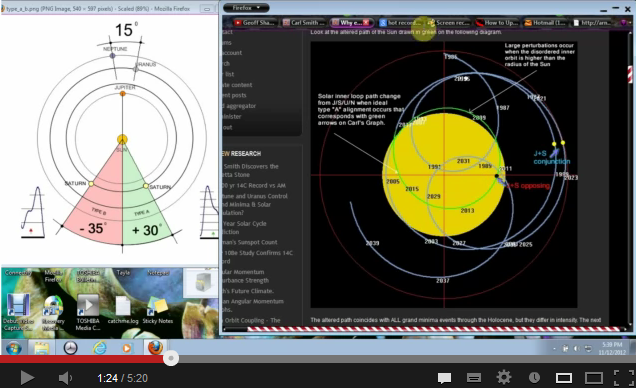Open video quality settings gear
Screen dimensions: 636x388
(x=504, y=378)
